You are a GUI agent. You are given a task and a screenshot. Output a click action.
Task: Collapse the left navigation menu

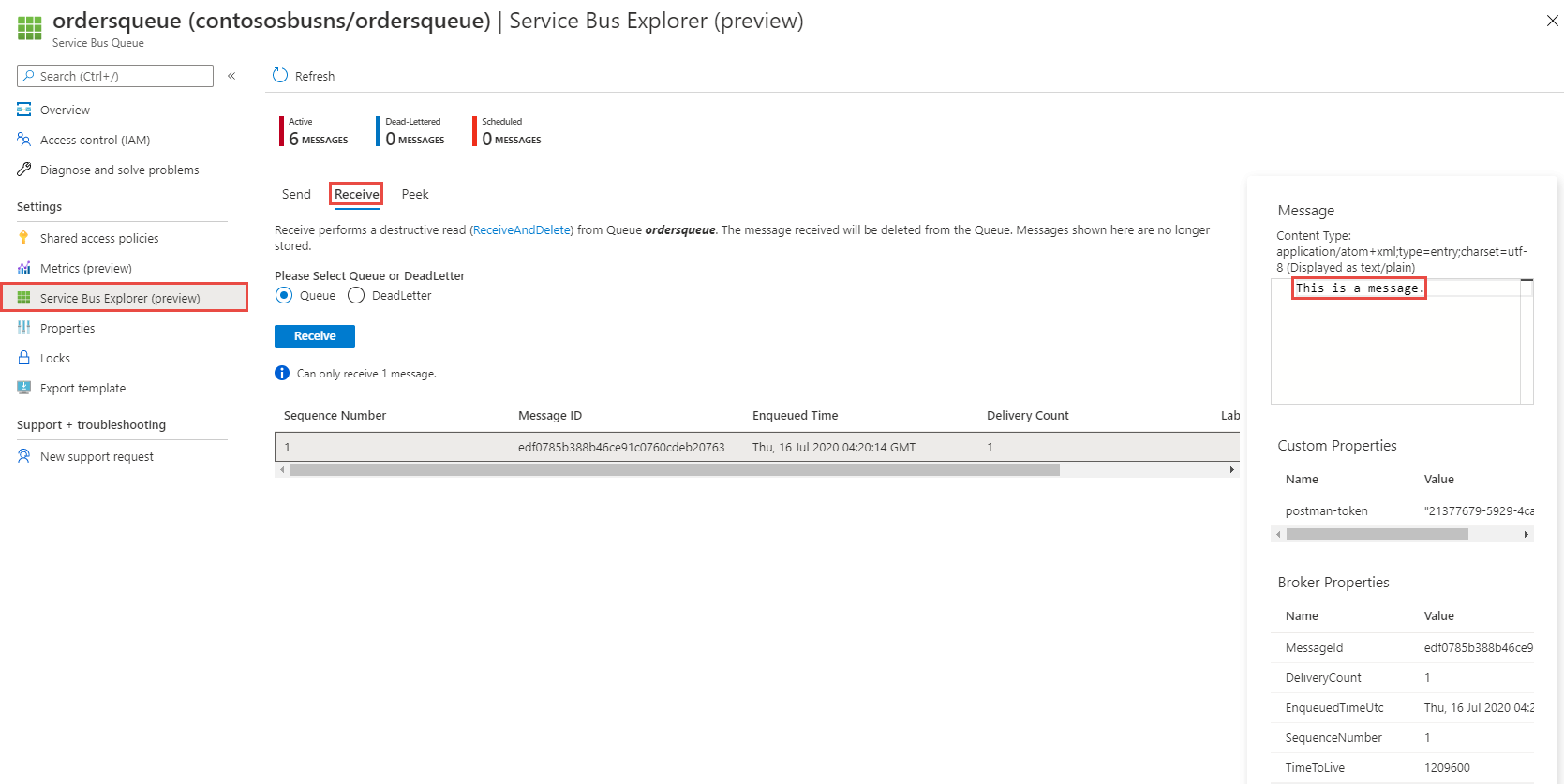(231, 76)
